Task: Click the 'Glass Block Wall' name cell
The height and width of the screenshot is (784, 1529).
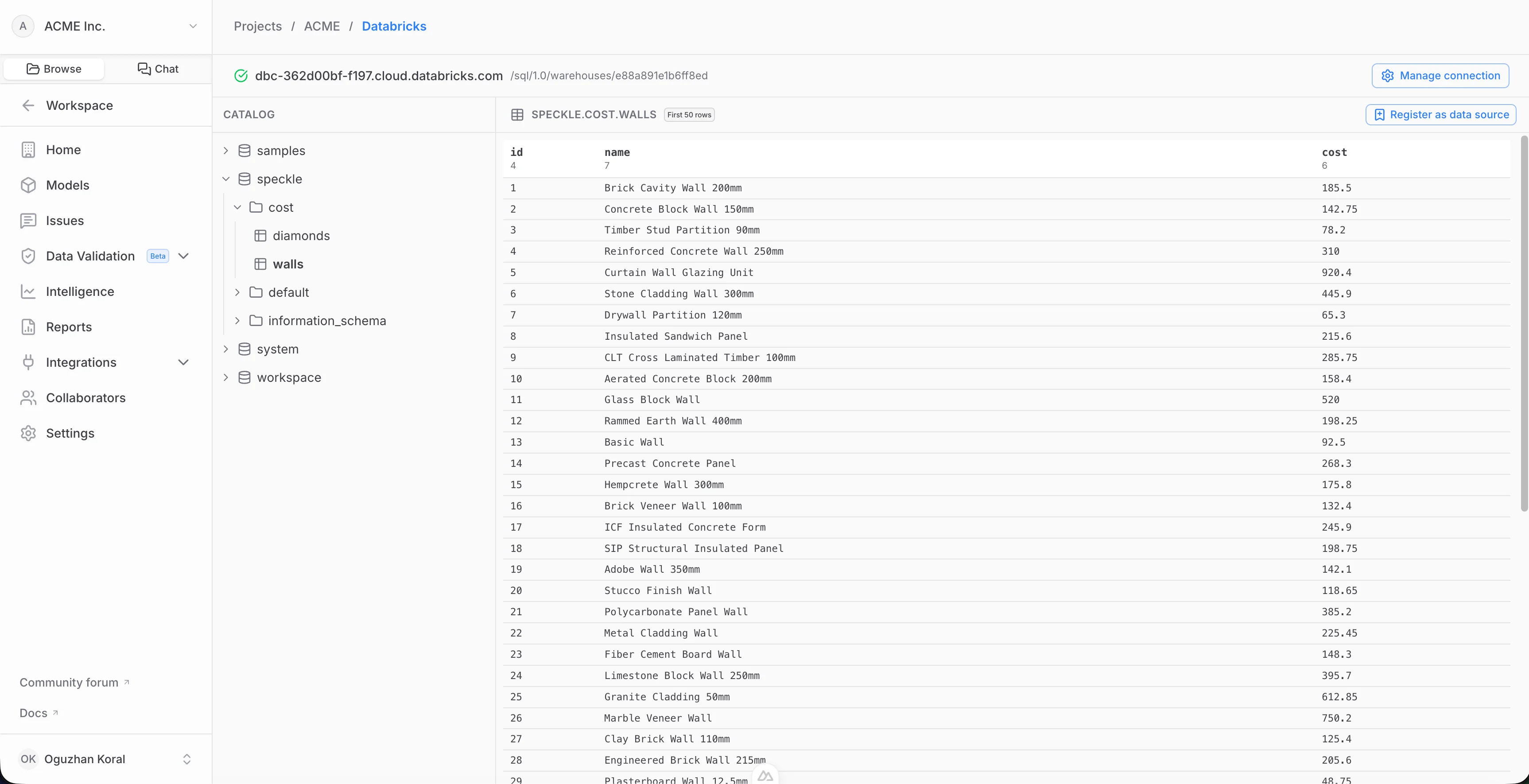Action: tap(652, 400)
